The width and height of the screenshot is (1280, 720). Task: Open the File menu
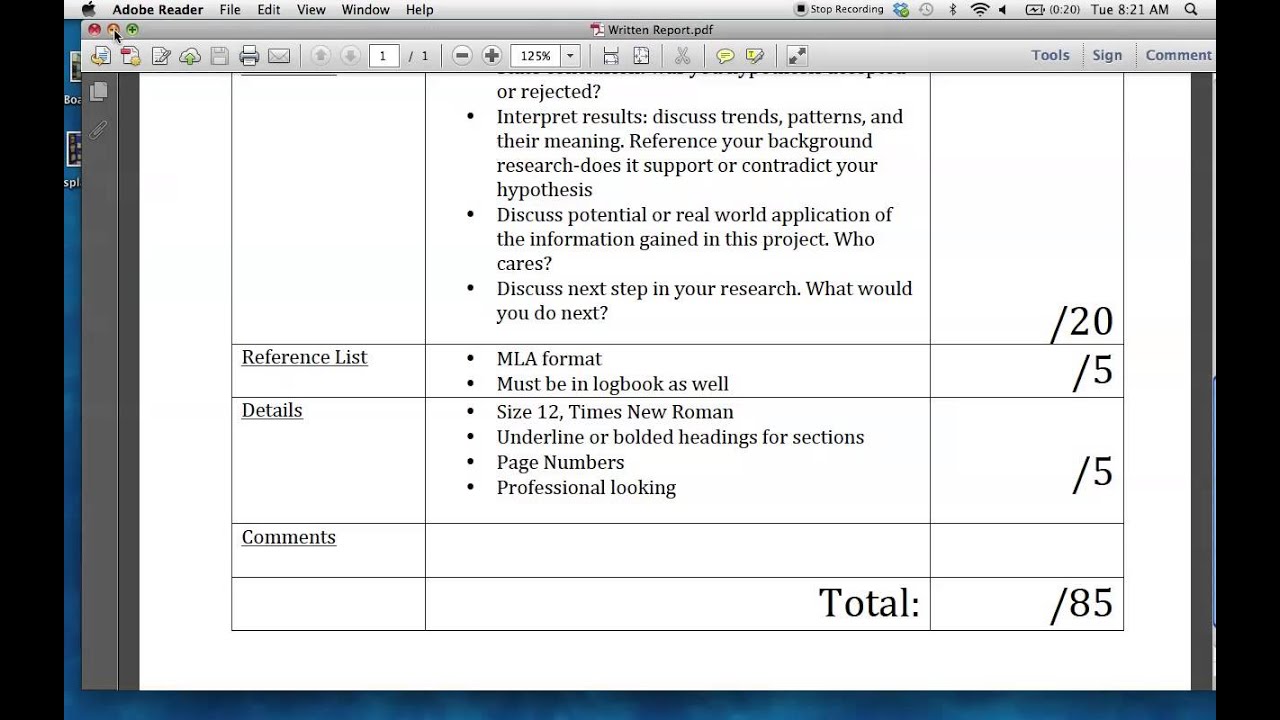230,9
